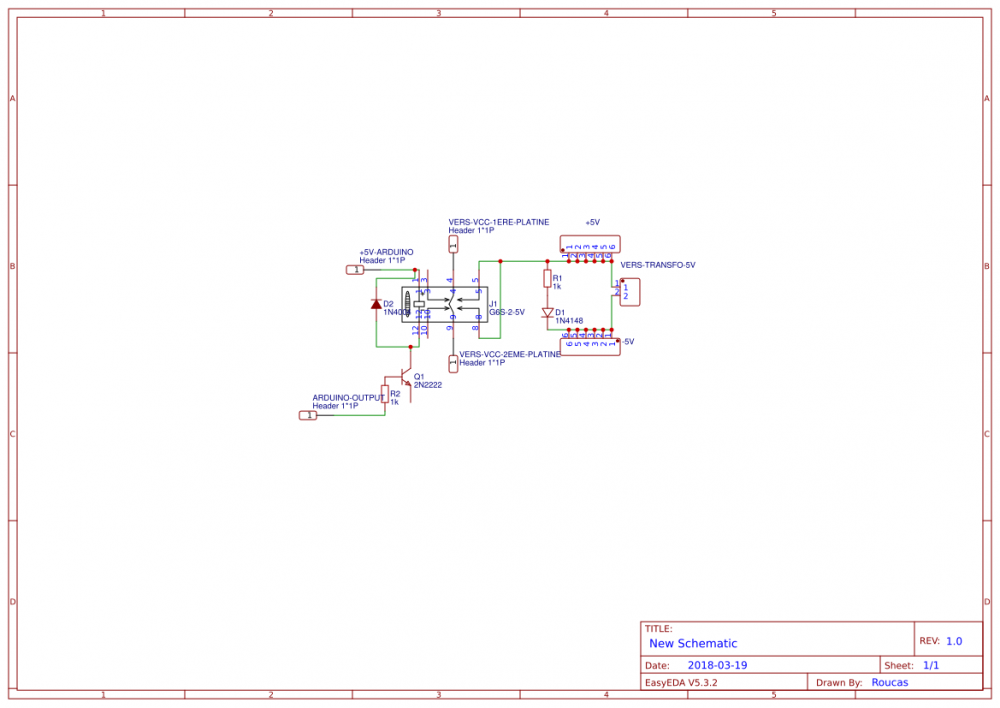Click the ARDUINO-OUTPUT header pin 1 box
1000x708 pixels.
(x=308, y=415)
